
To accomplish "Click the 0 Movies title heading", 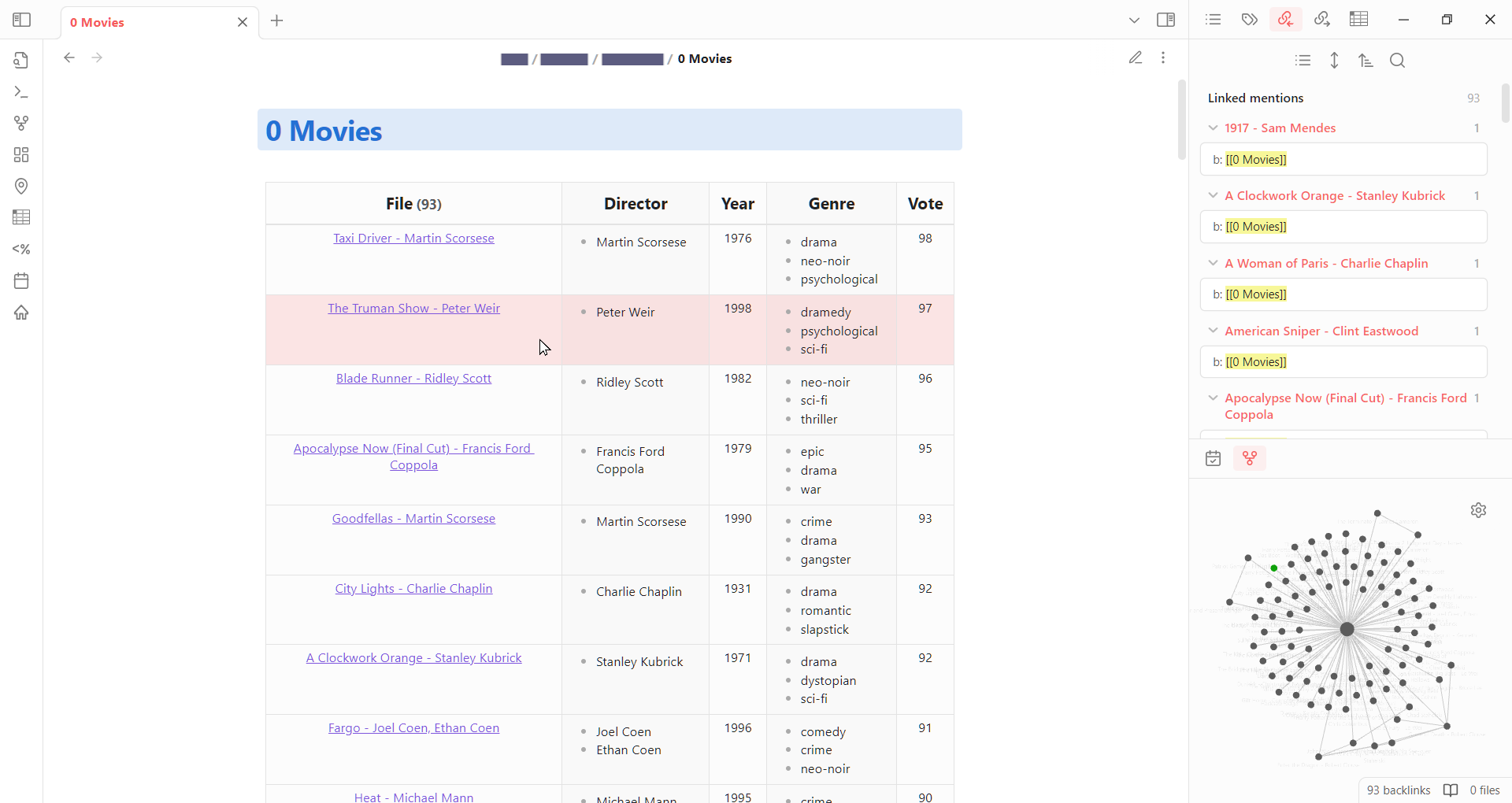I will tap(324, 131).
